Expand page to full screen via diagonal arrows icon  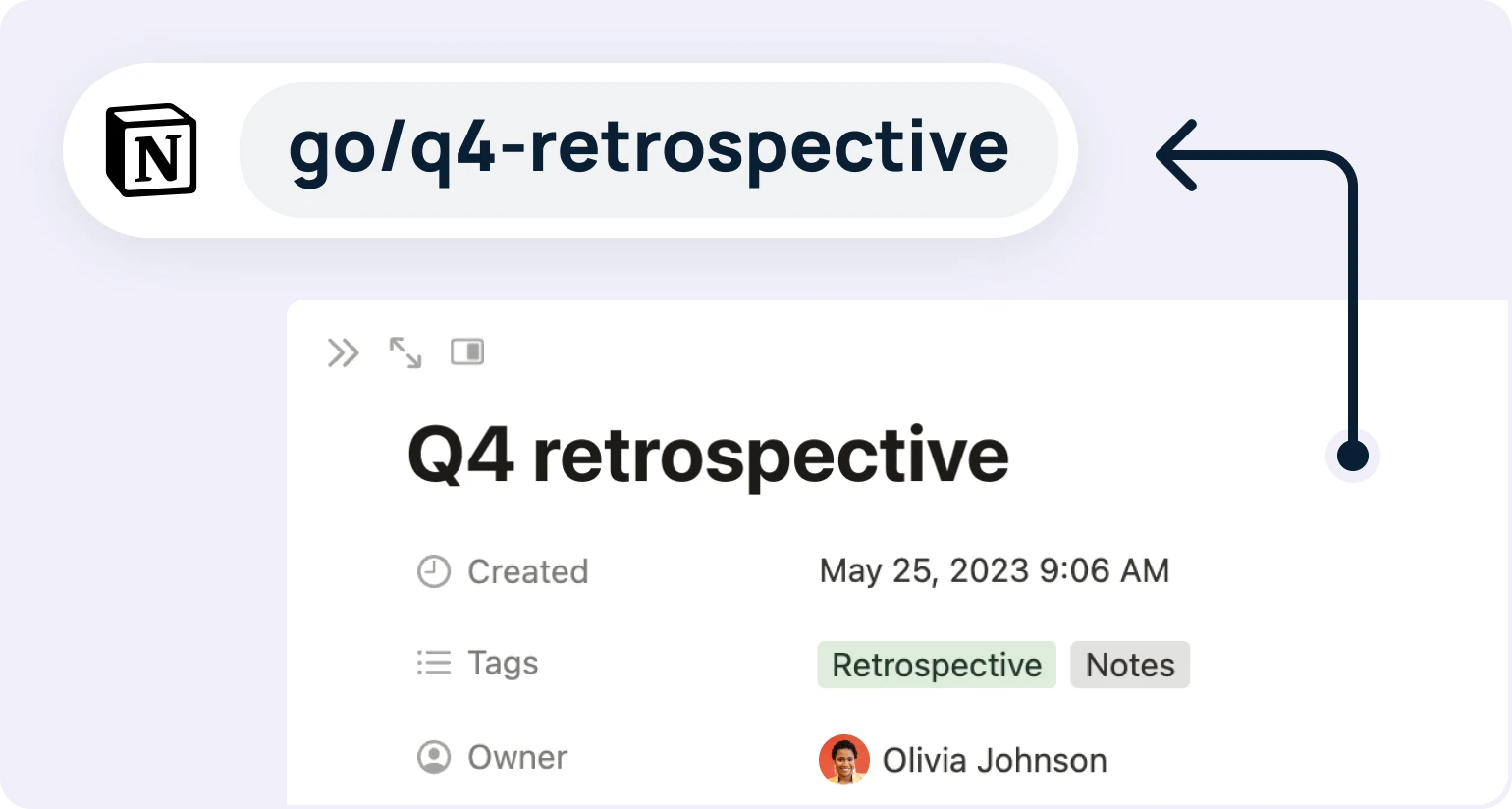point(405,352)
